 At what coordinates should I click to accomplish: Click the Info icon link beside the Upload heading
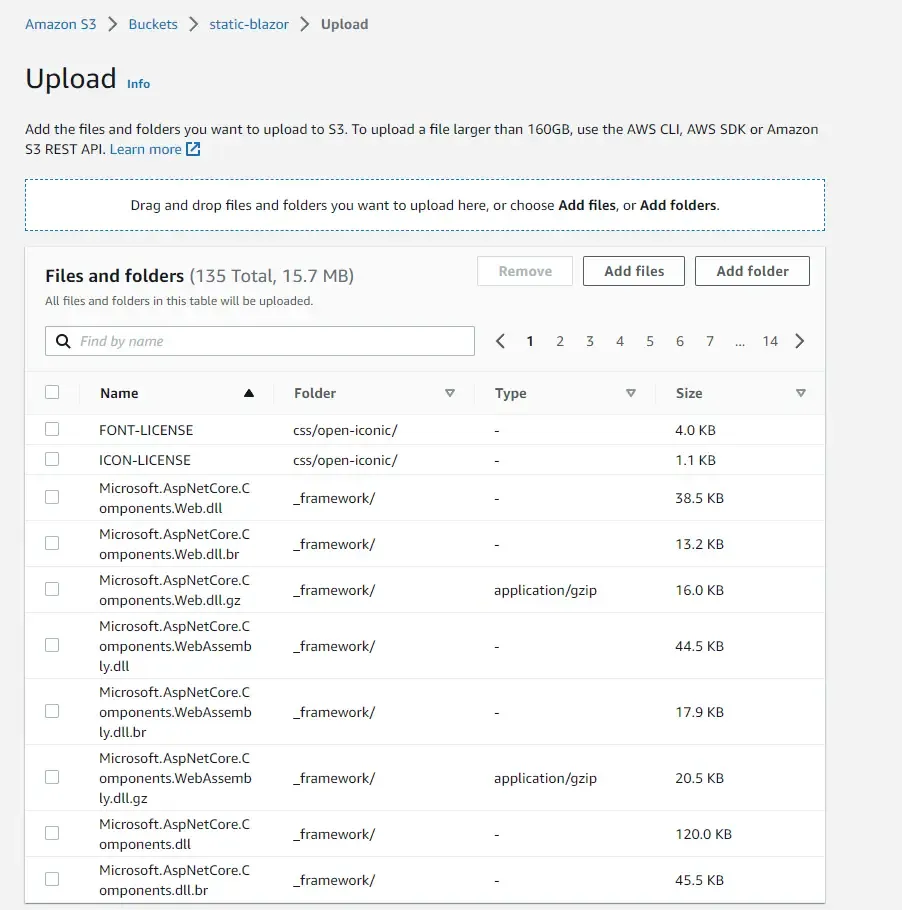[x=139, y=84]
